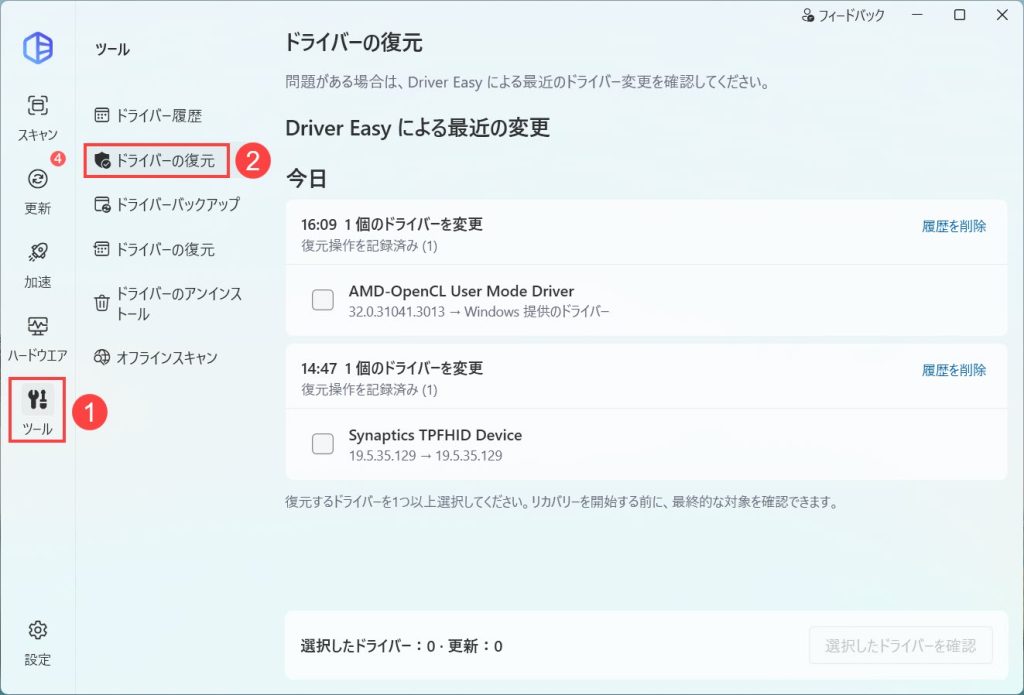Select highlighted ドライバーの復元 with shield icon
The width and height of the screenshot is (1024, 695).
[157, 160]
